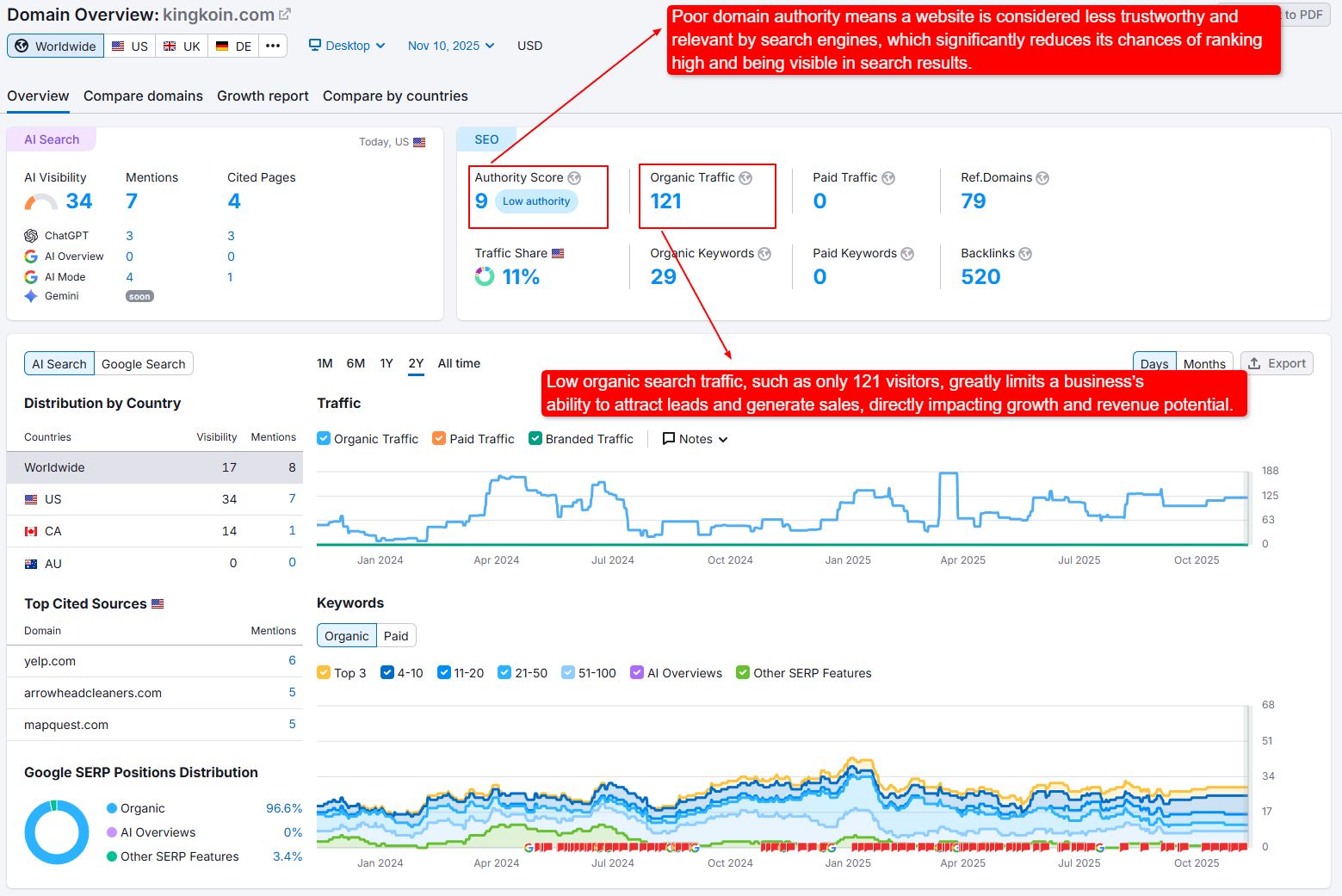Click the globe icon next to Authority Score
1342x896 pixels.
574,178
